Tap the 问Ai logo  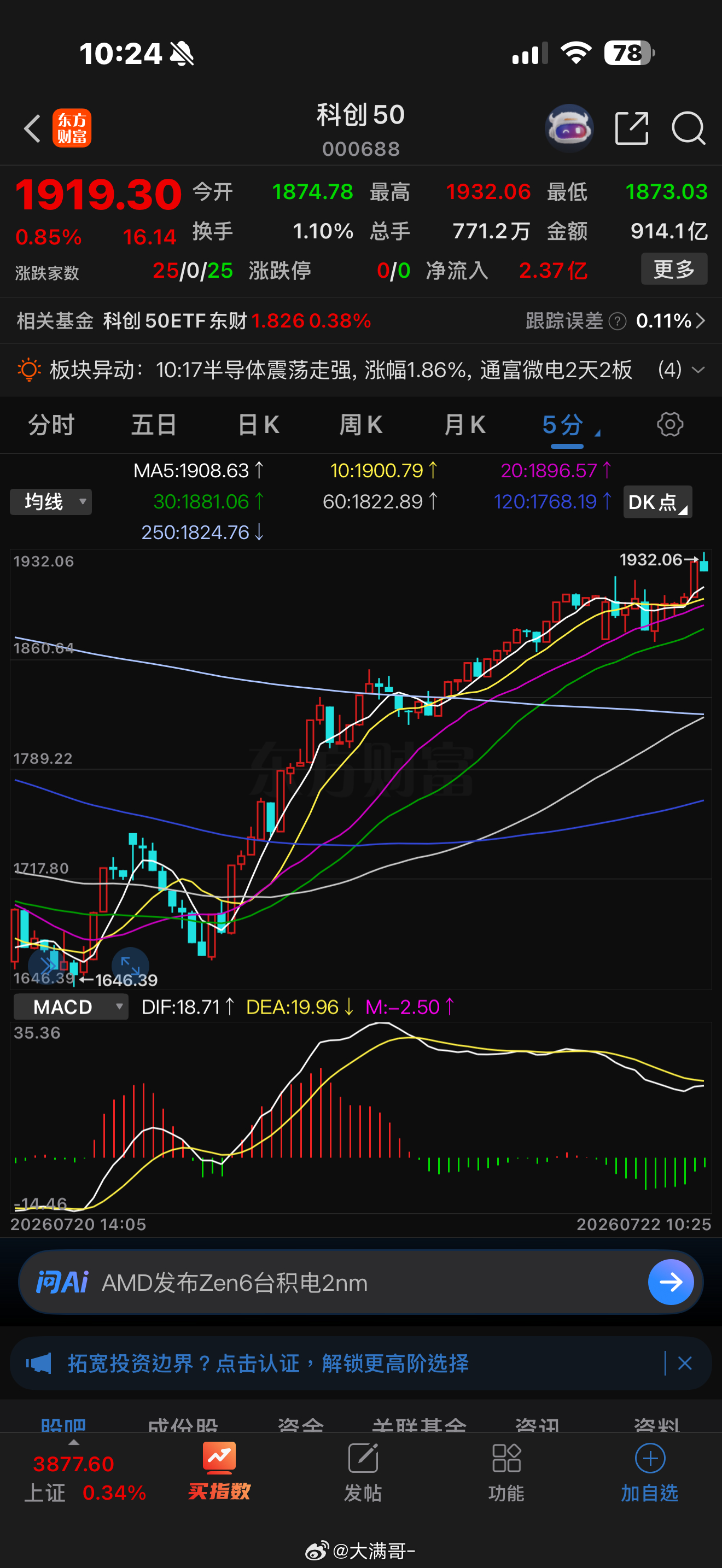pos(62,1282)
